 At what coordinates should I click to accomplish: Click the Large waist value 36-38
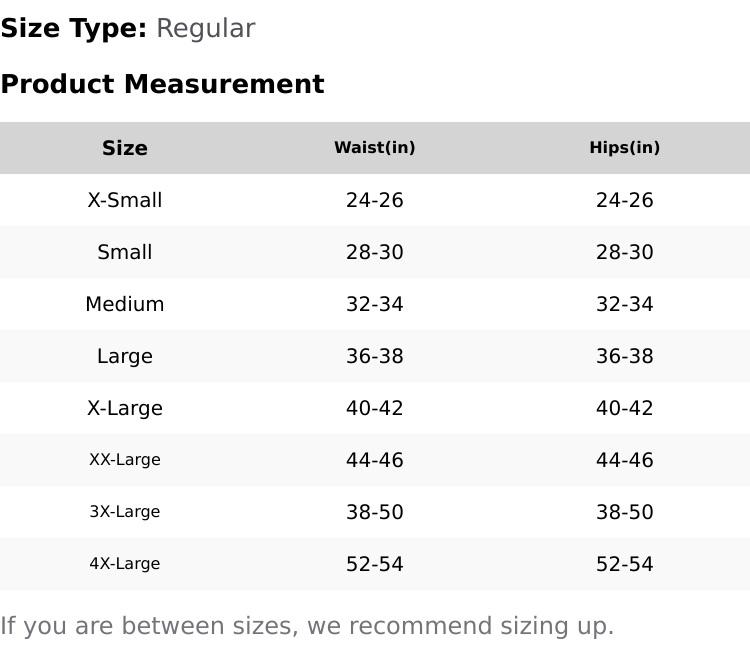coord(375,356)
